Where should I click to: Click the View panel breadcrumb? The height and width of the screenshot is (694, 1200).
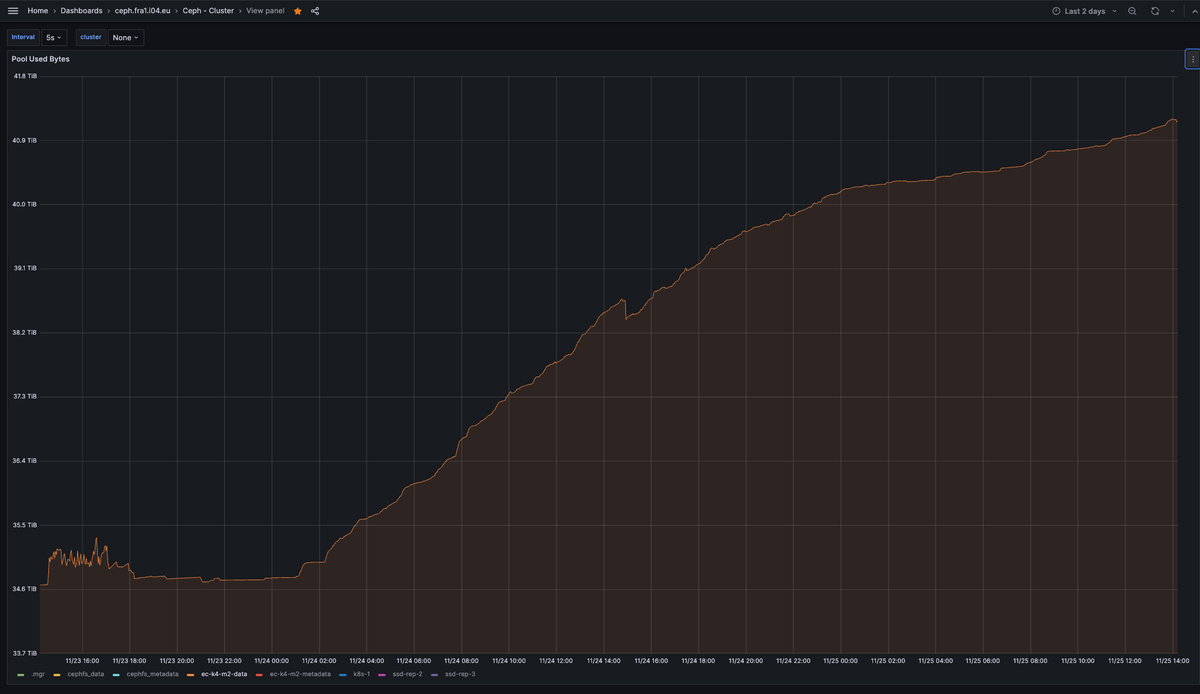pos(265,11)
